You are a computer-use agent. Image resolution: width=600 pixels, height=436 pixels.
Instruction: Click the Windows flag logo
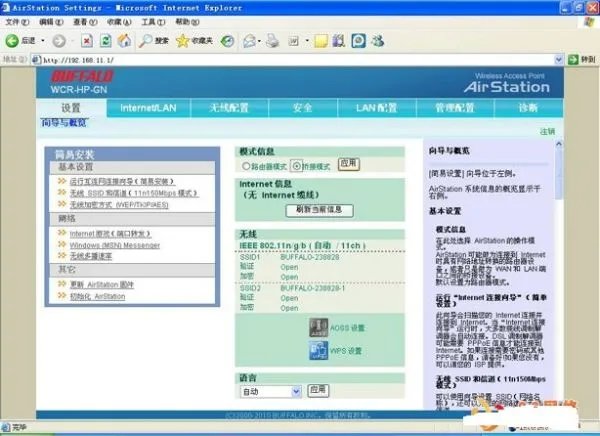click(x=590, y=22)
